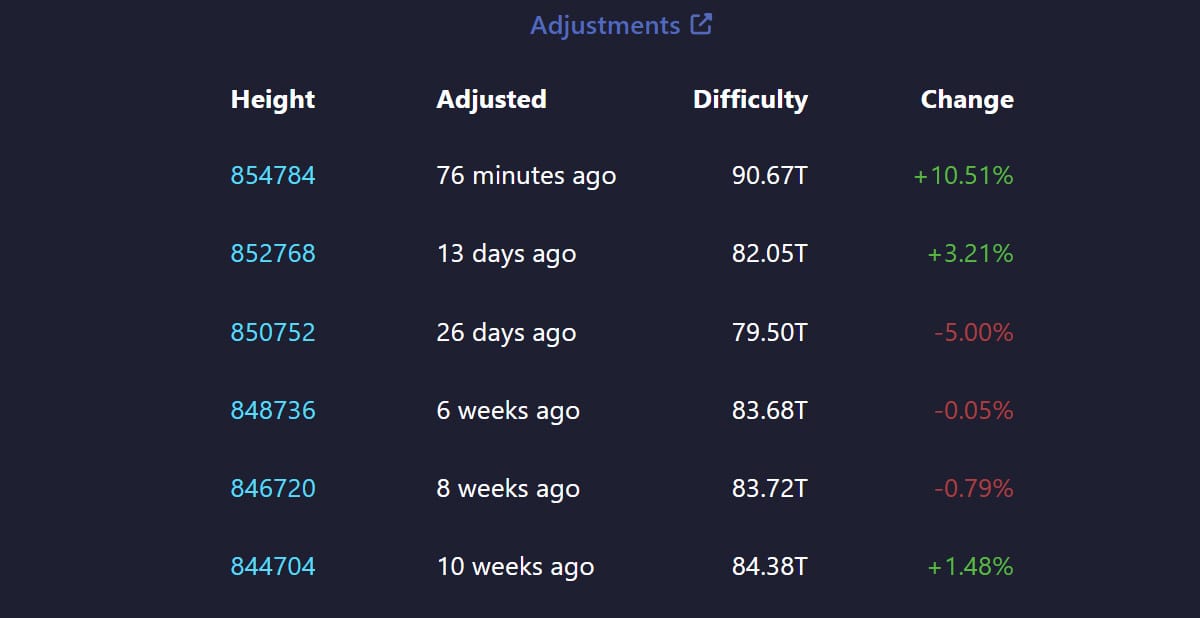Open block height 848736
This screenshot has width=1200, height=618.
[273, 410]
